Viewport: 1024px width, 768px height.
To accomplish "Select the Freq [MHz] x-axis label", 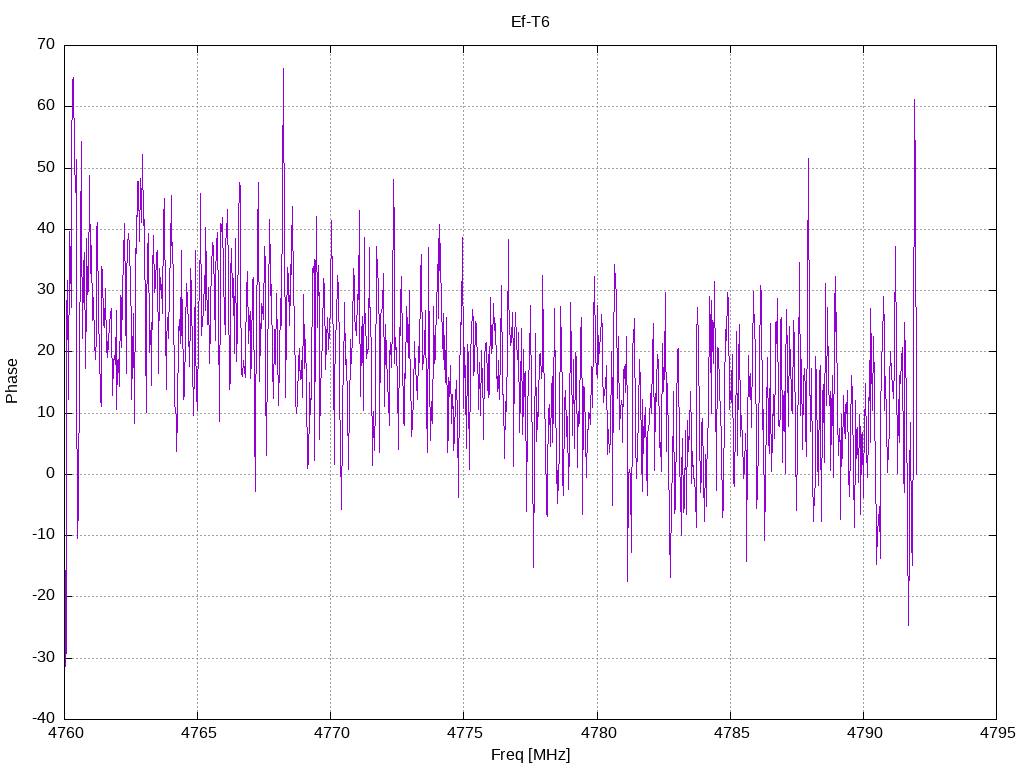I will [530, 755].
